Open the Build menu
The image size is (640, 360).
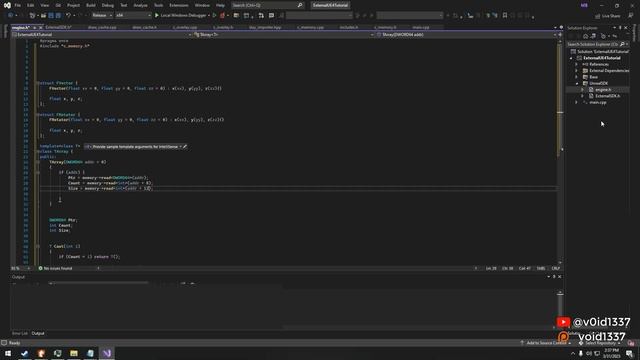click(91, 5)
